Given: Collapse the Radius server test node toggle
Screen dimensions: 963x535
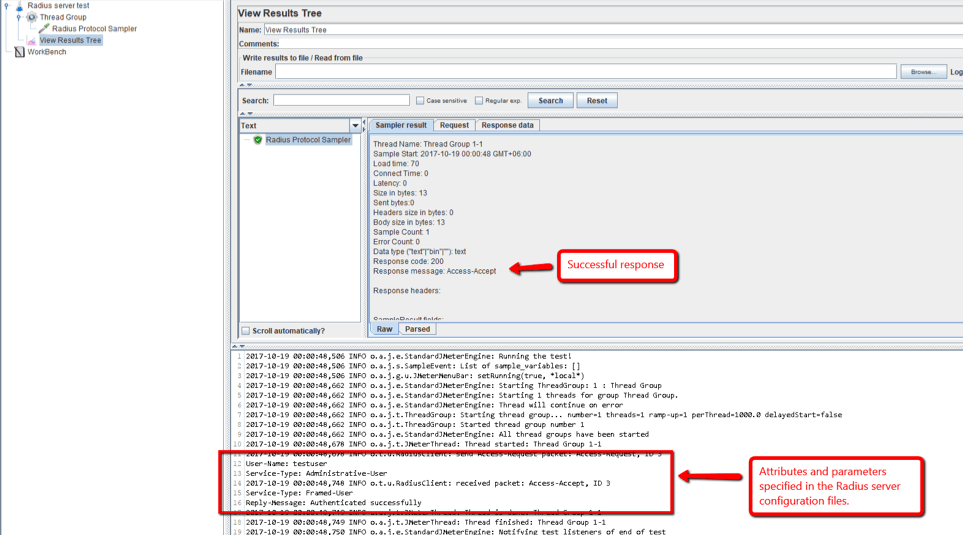Looking at the screenshot, I should (7, 6).
